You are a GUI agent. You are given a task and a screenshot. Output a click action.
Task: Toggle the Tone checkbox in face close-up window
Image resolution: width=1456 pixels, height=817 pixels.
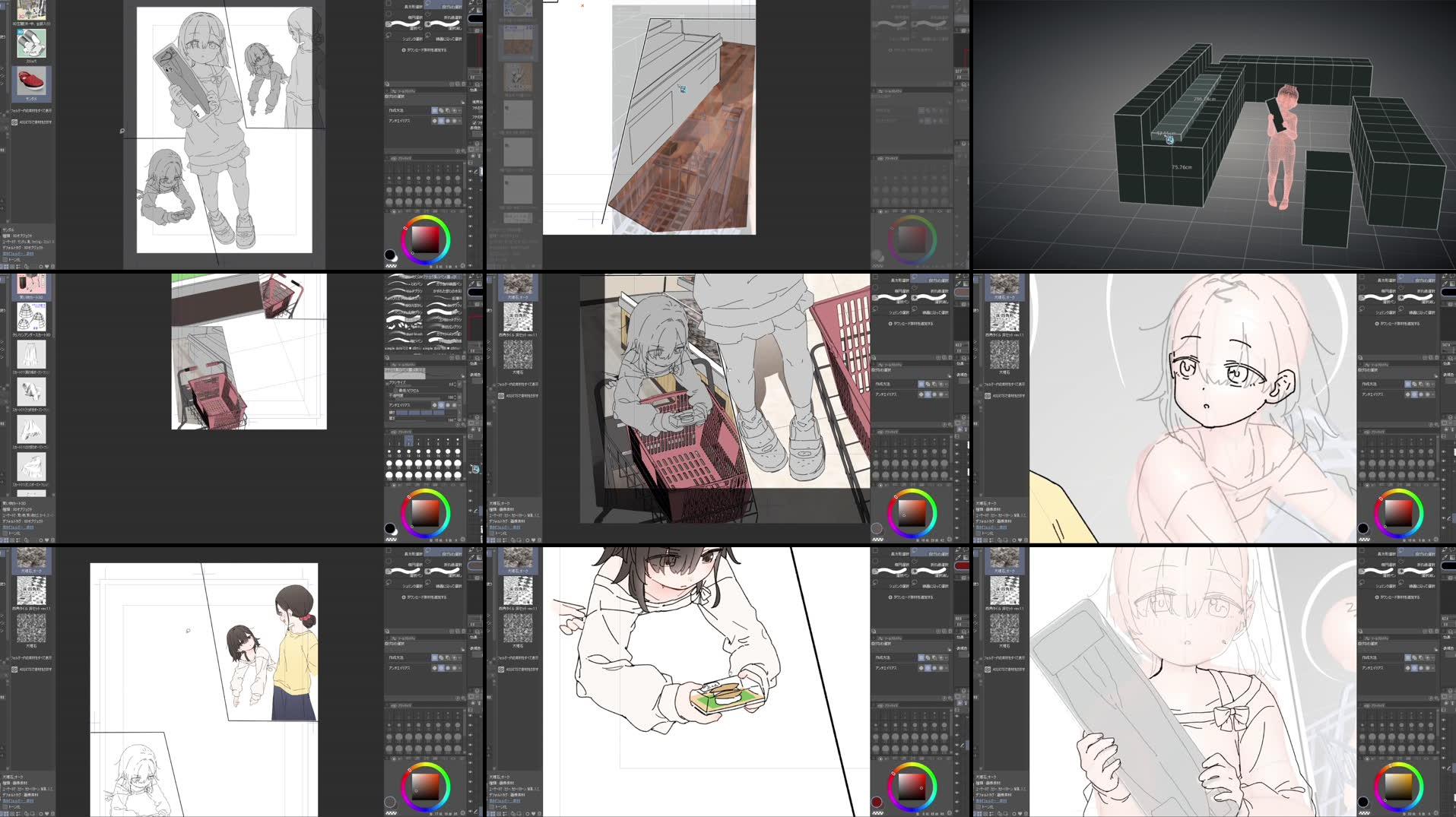point(978,533)
